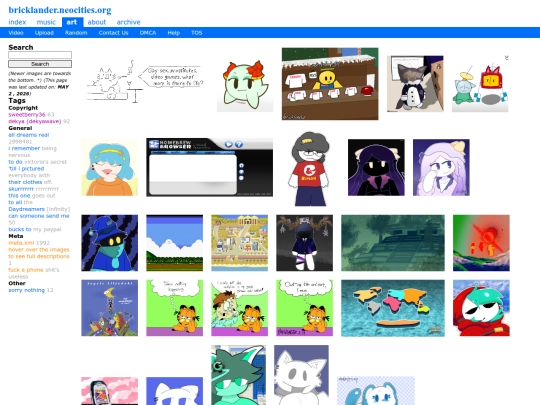Open the grey-eyed white cat thumbnail
Viewport: 540px width, 405px height.
click(x=301, y=375)
